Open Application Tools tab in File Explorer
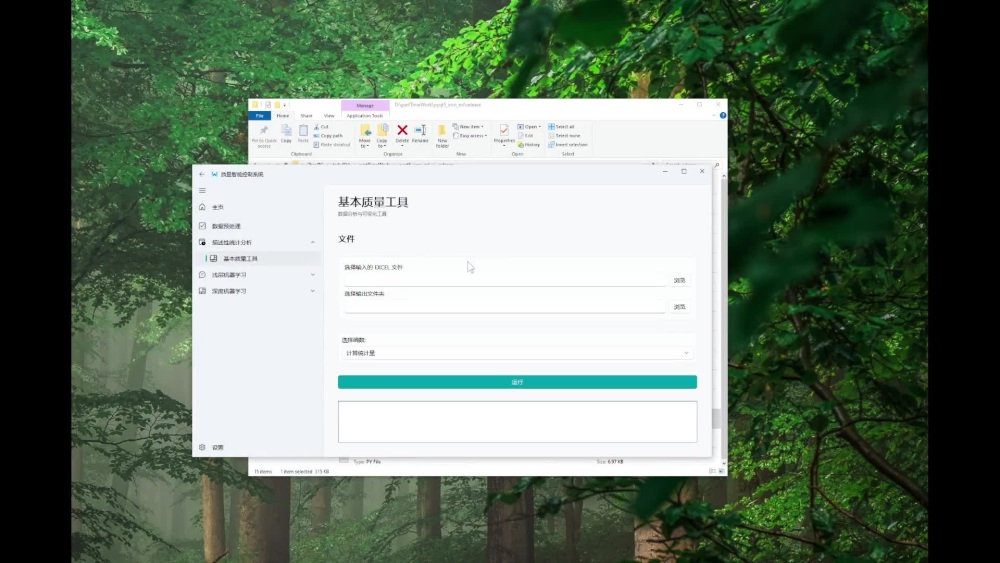 click(365, 115)
